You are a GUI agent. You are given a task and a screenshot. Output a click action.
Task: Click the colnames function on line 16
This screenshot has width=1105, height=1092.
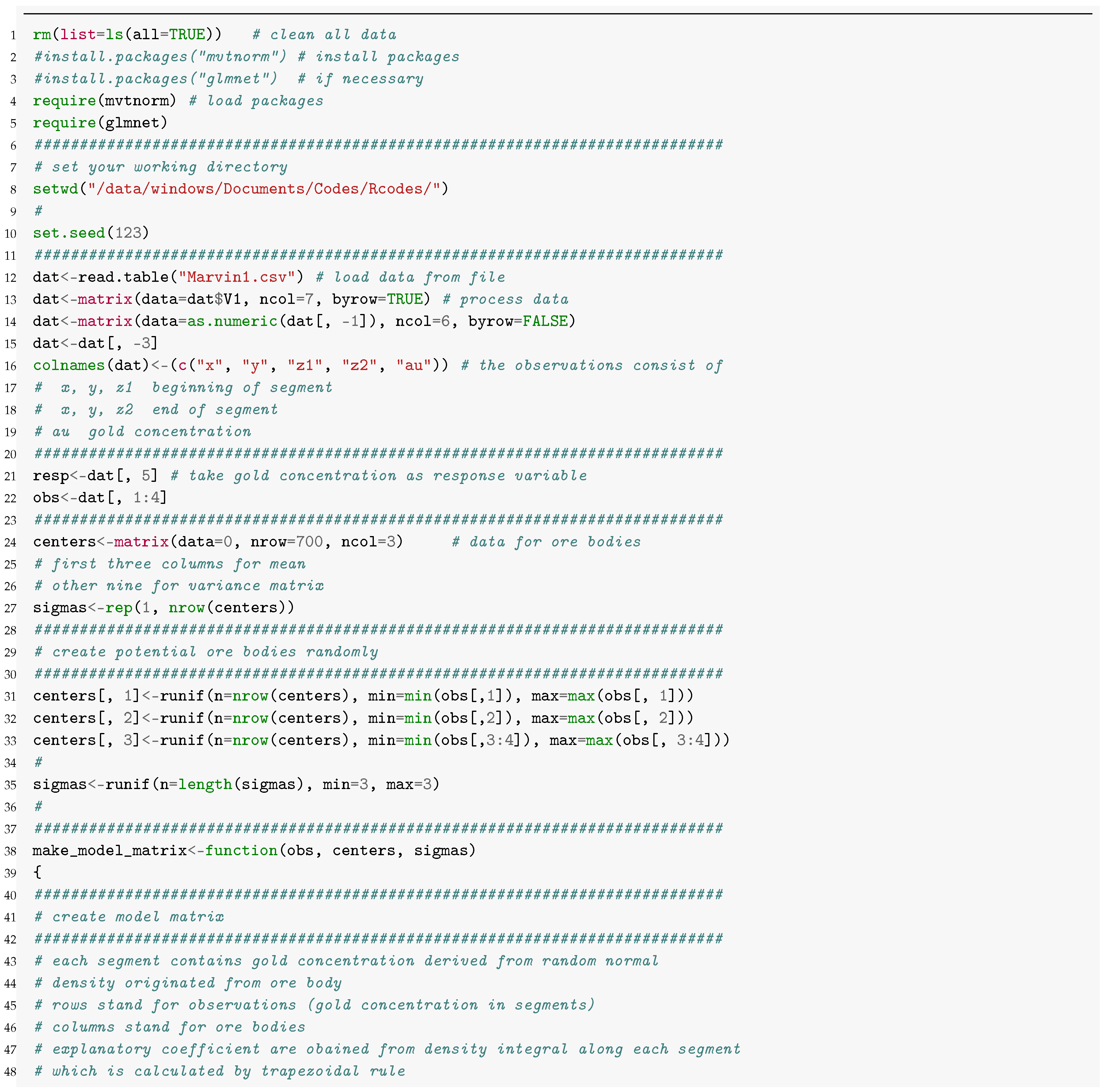(69, 366)
